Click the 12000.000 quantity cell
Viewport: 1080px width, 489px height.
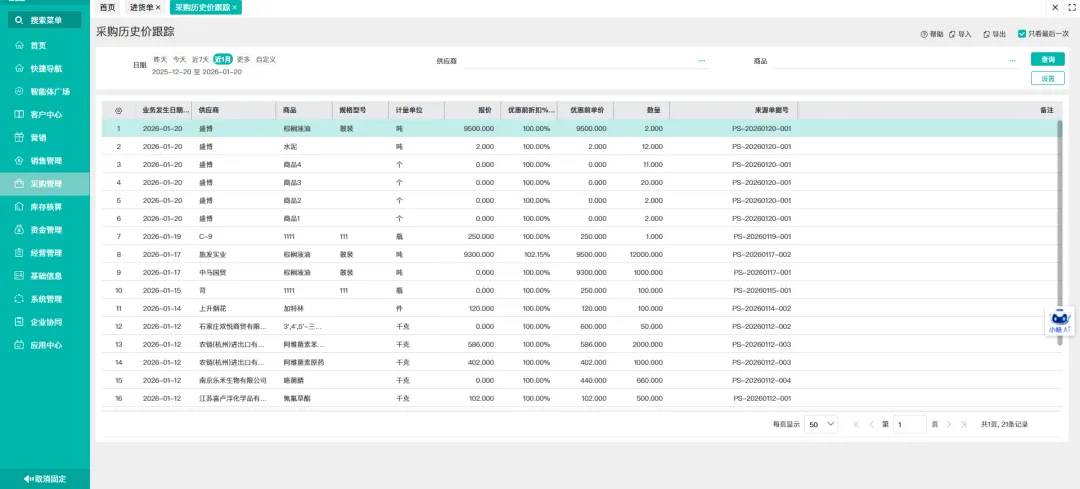click(x=646, y=254)
